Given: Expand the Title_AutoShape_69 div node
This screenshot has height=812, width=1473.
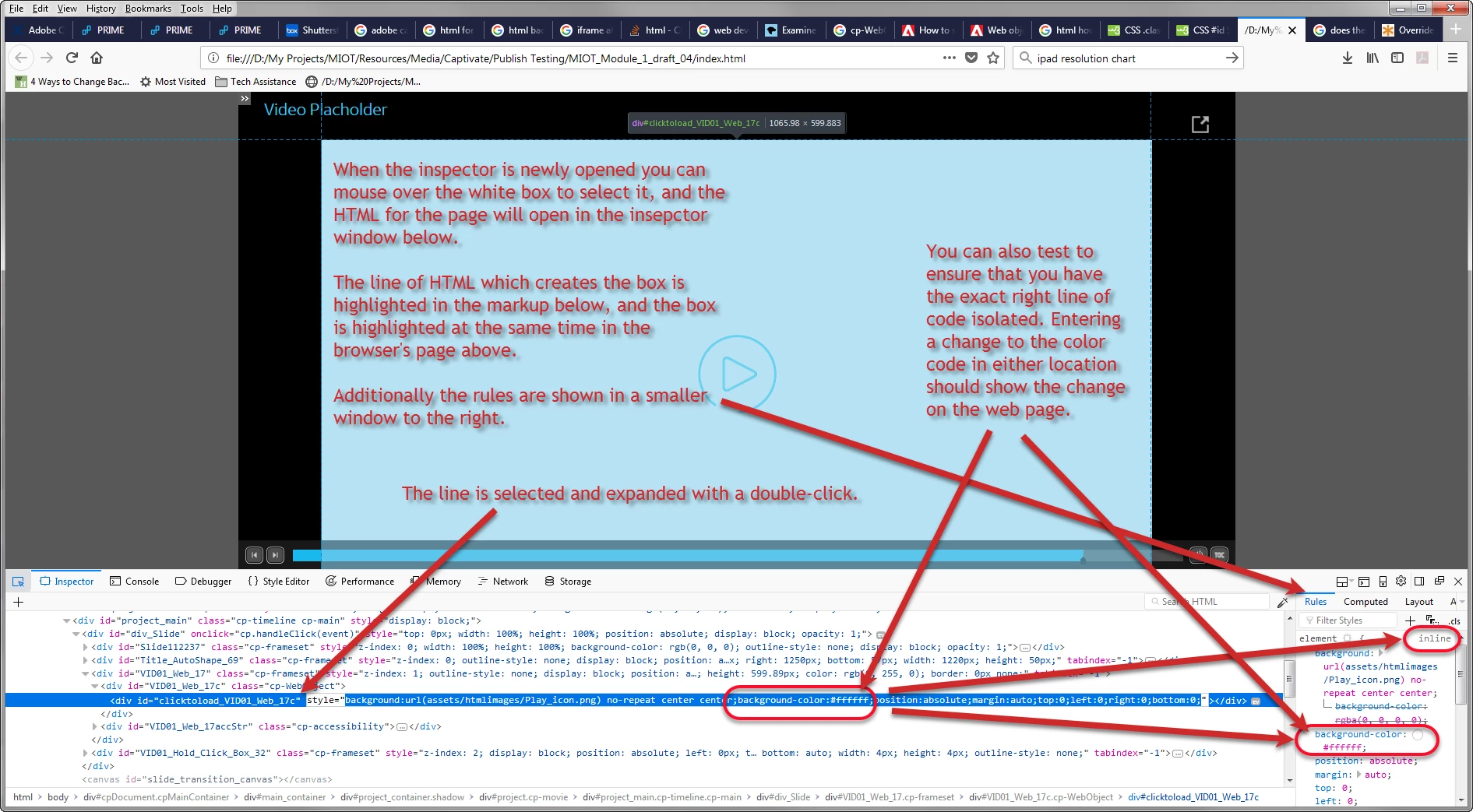Looking at the screenshot, I should coord(86,661).
